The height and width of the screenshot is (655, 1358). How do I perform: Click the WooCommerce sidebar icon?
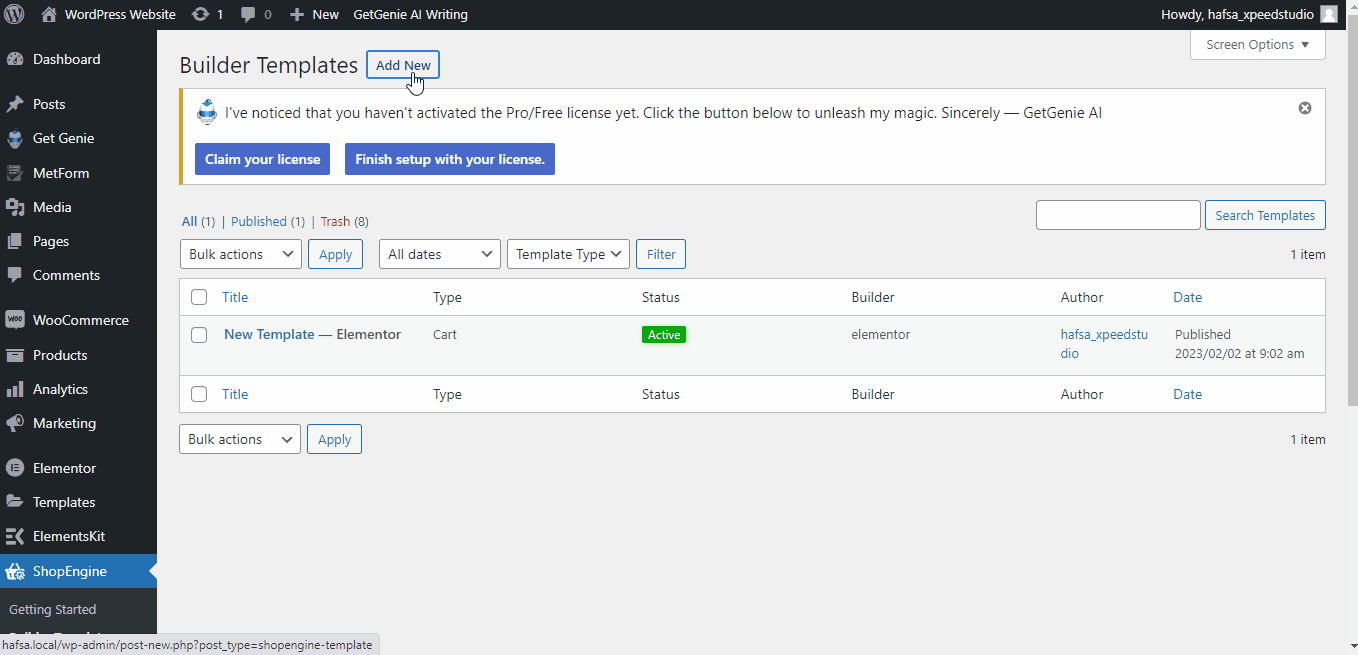(x=15, y=320)
